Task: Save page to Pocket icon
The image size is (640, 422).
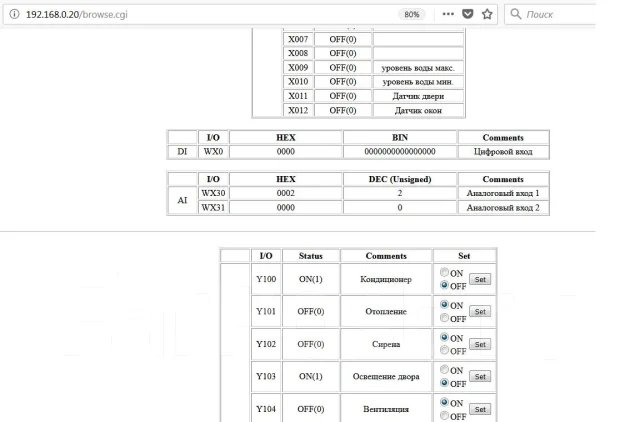Action: click(468, 14)
